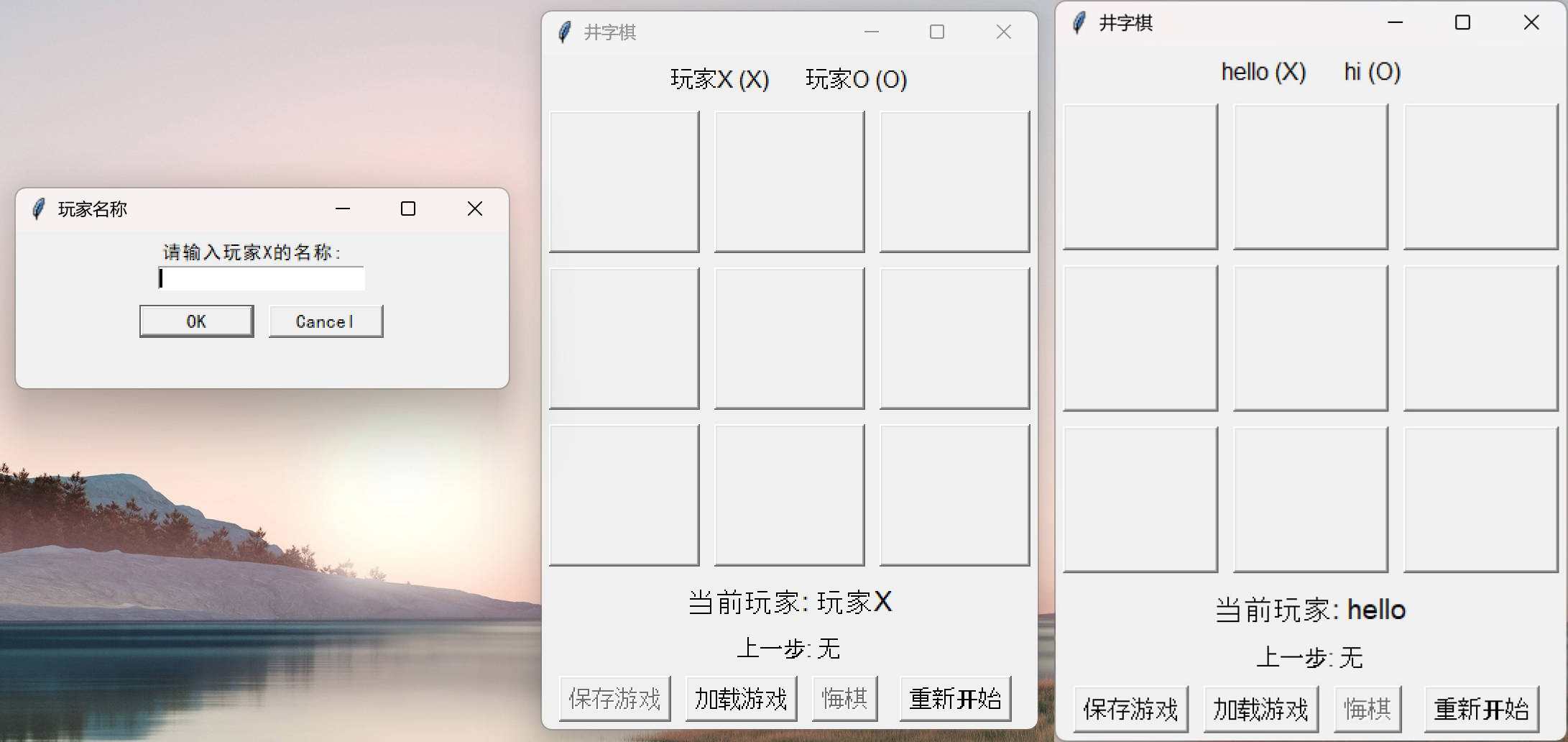
Task: Click 重新开始 in the hello window
Action: tap(1482, 709)
